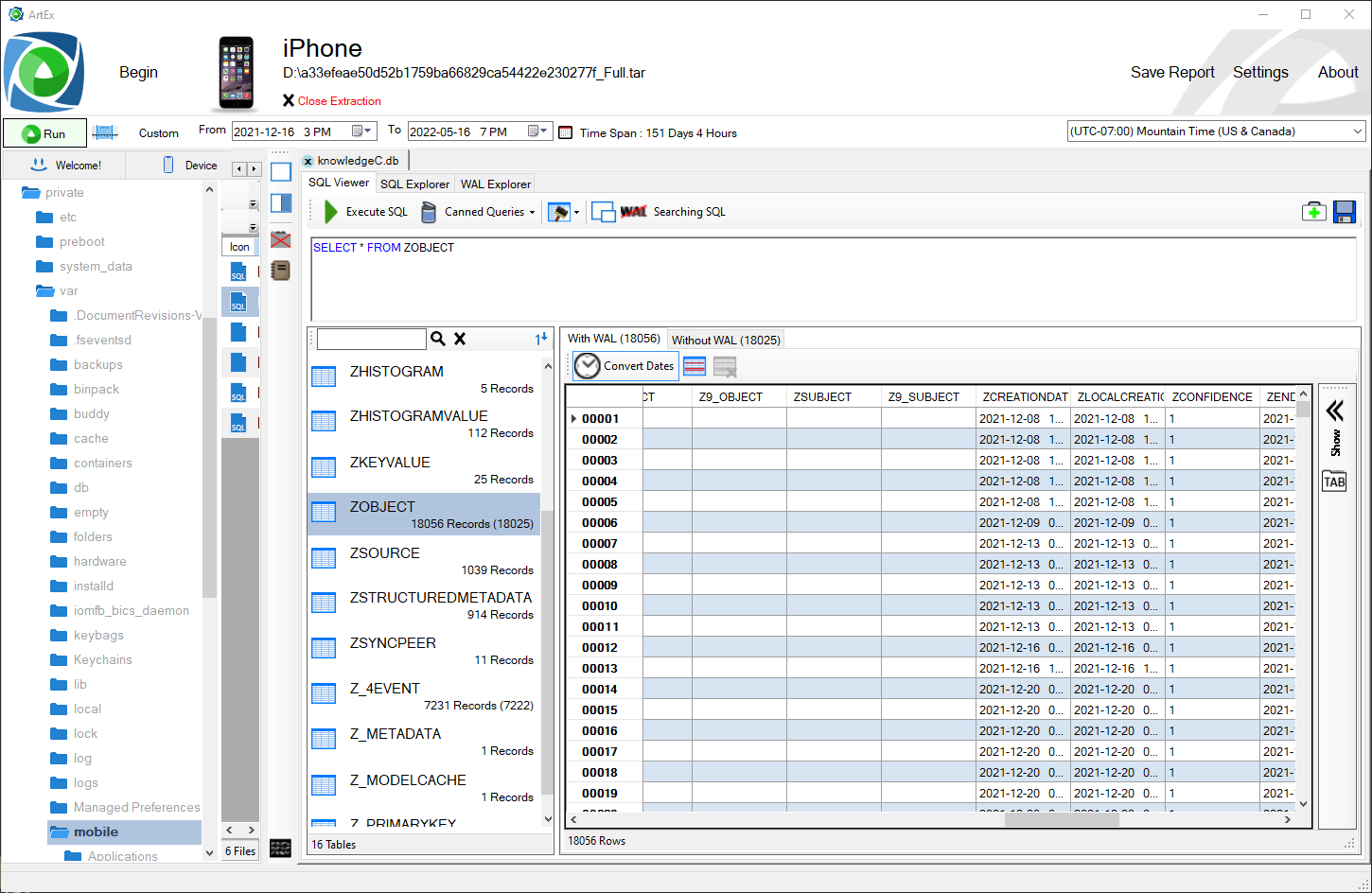Image resolution: width=1372 pixels, height=893 pixels.
Task: Click the ruler time span icon near Run
Action: click(105, 132)
